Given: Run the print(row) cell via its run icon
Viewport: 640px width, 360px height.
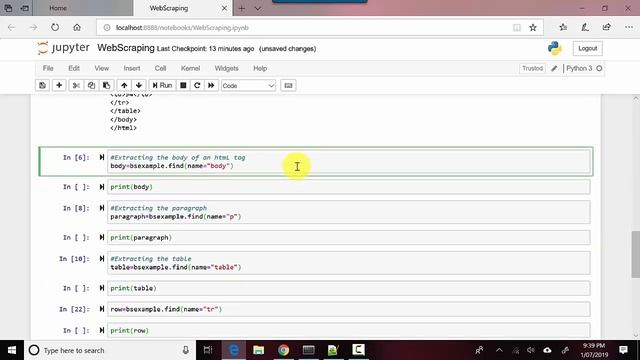Looking at the screenshot, I should pos(102,330).
